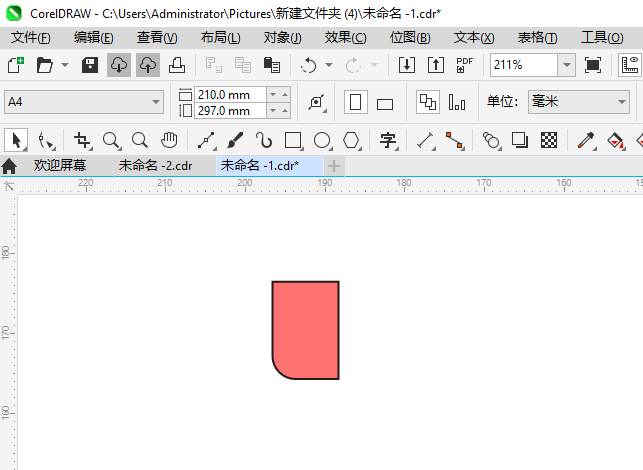This screenshot has height=470, width=643.
Task: Click the page height field 297.0 mm
Action: (230, 111)
